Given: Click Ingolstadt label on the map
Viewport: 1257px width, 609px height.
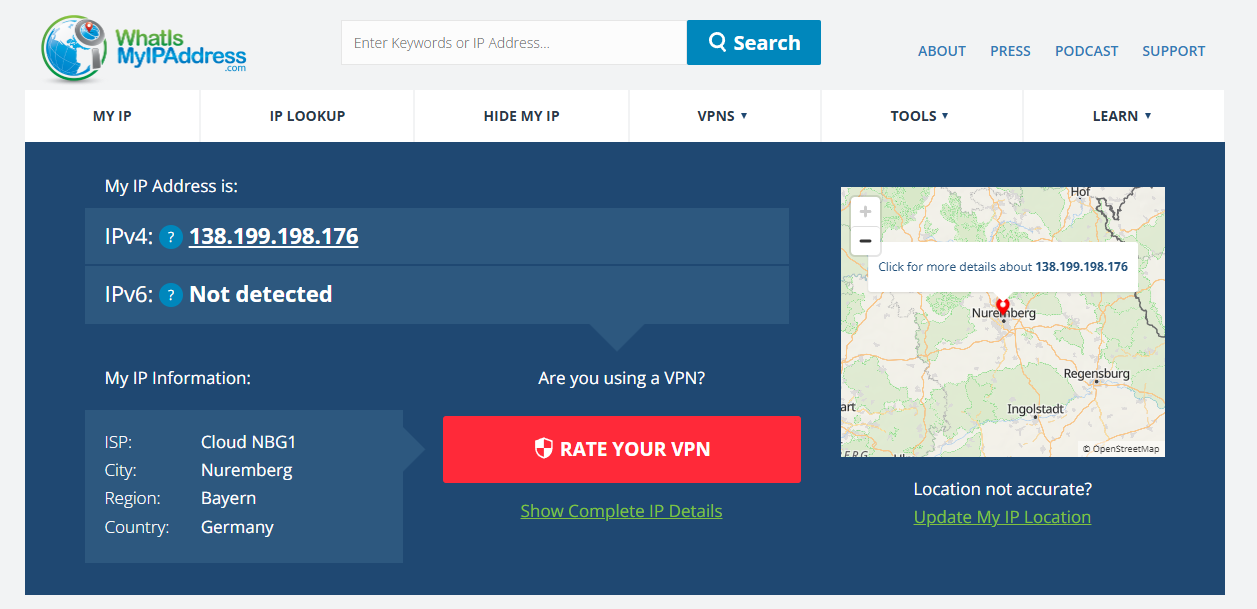Looking at the screenshot, I should pyautogui.click(x=1035, y=409).
